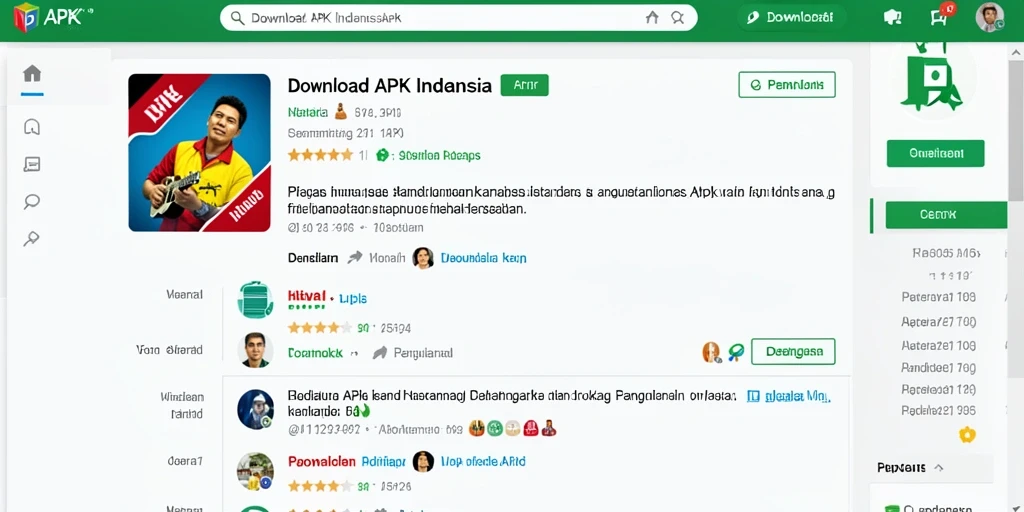
Task: Select the bookmark icon in left sidebar
Action: [x=32, y=127]
